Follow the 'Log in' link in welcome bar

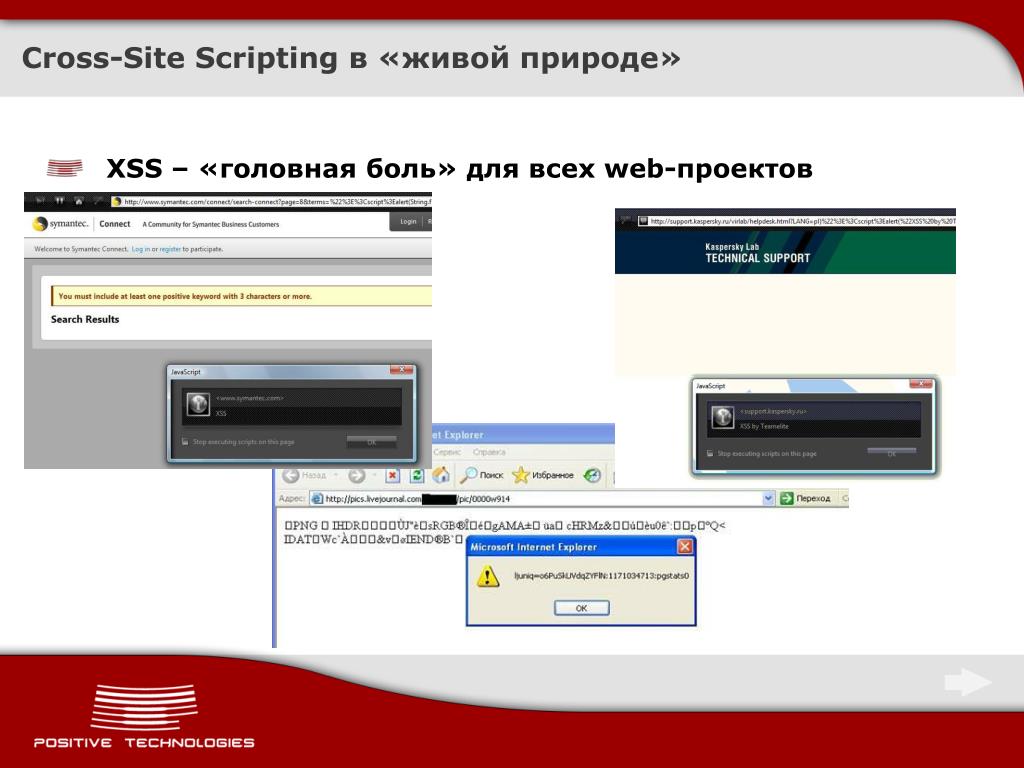coord(140,249)
